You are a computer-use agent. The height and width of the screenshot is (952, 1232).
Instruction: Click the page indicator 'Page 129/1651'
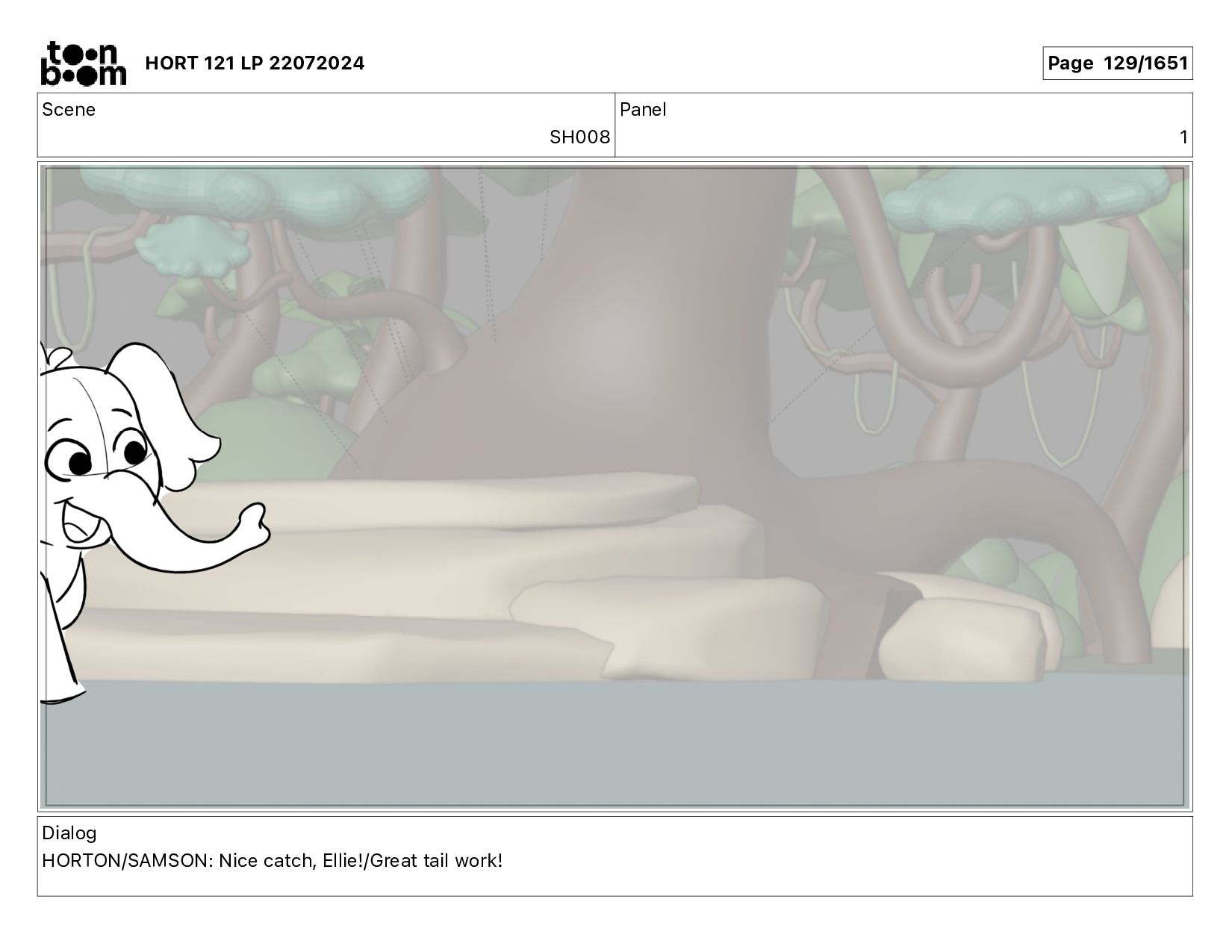point(1117,63)
